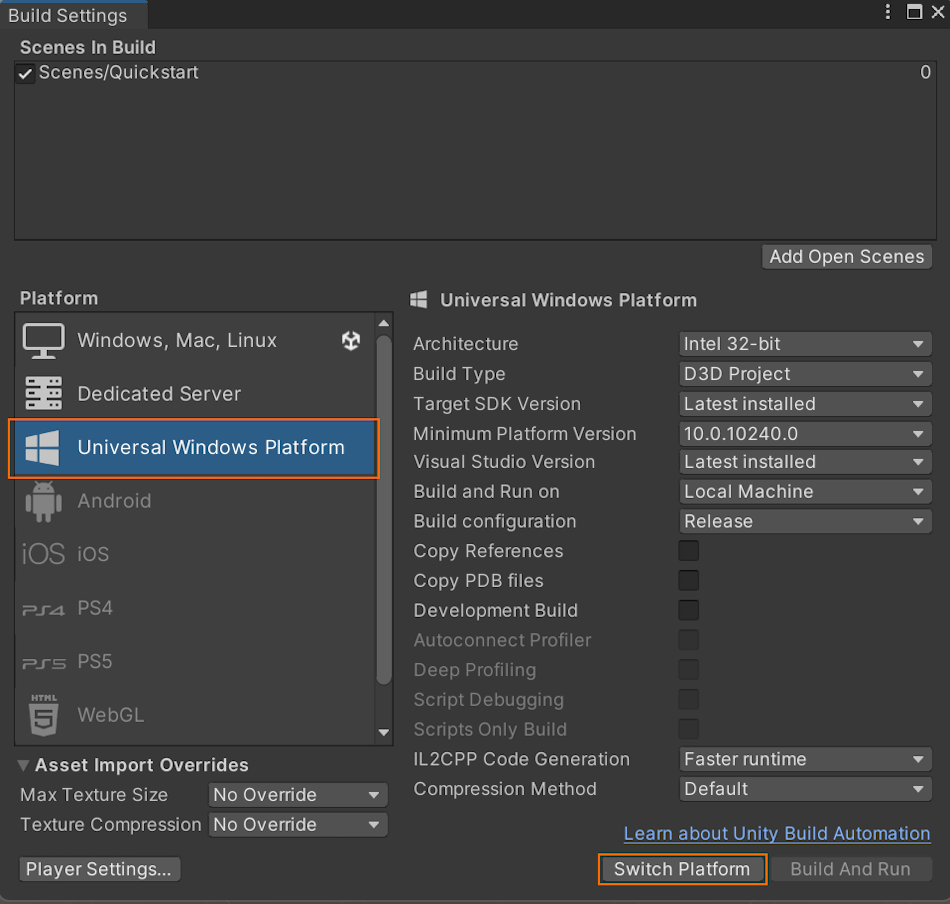This screenshot has height=904, width=950.
Task: Toggle the Autoconnect Profiler checkbox
Action: [688, 640]
